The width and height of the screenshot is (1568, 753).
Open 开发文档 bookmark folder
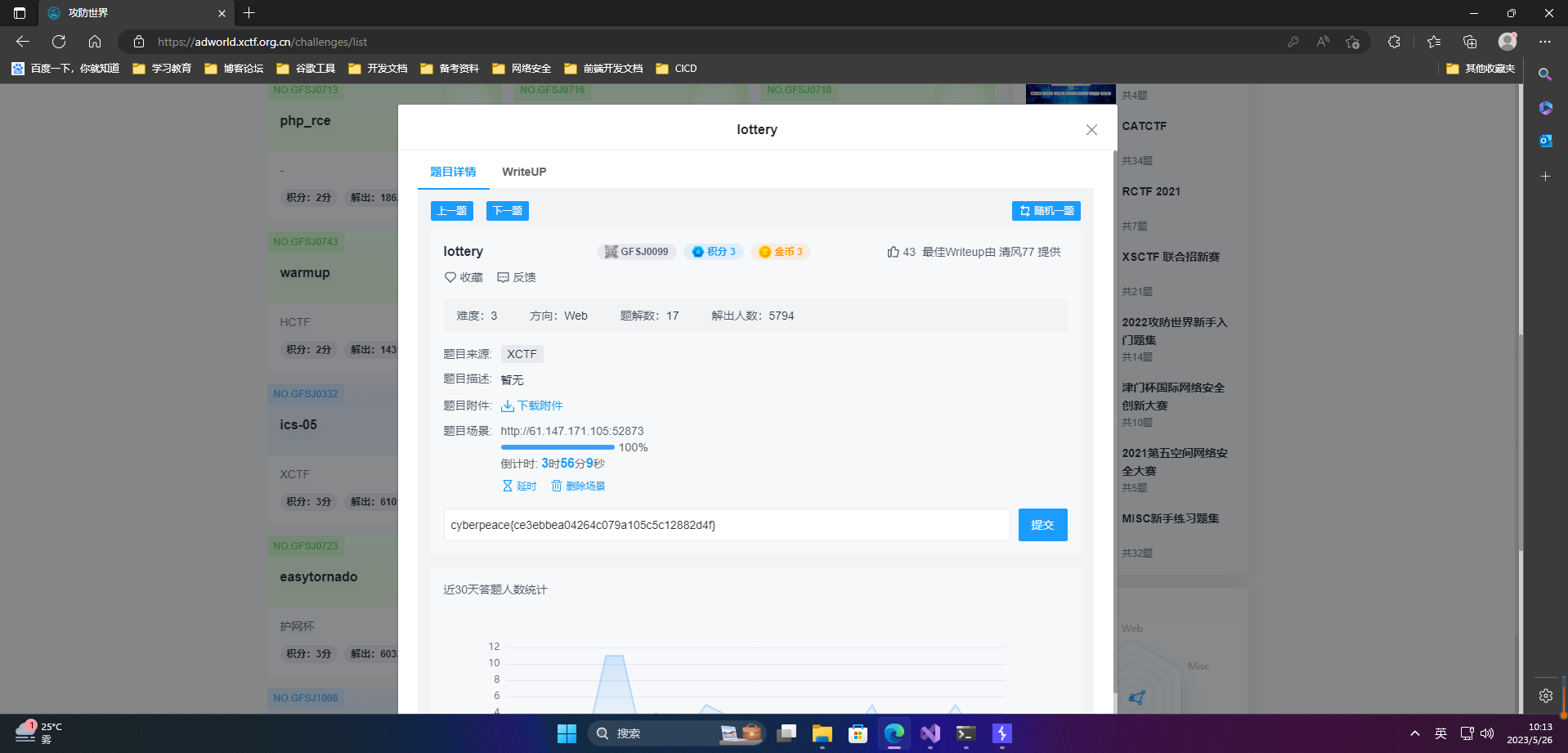[378, 69]
